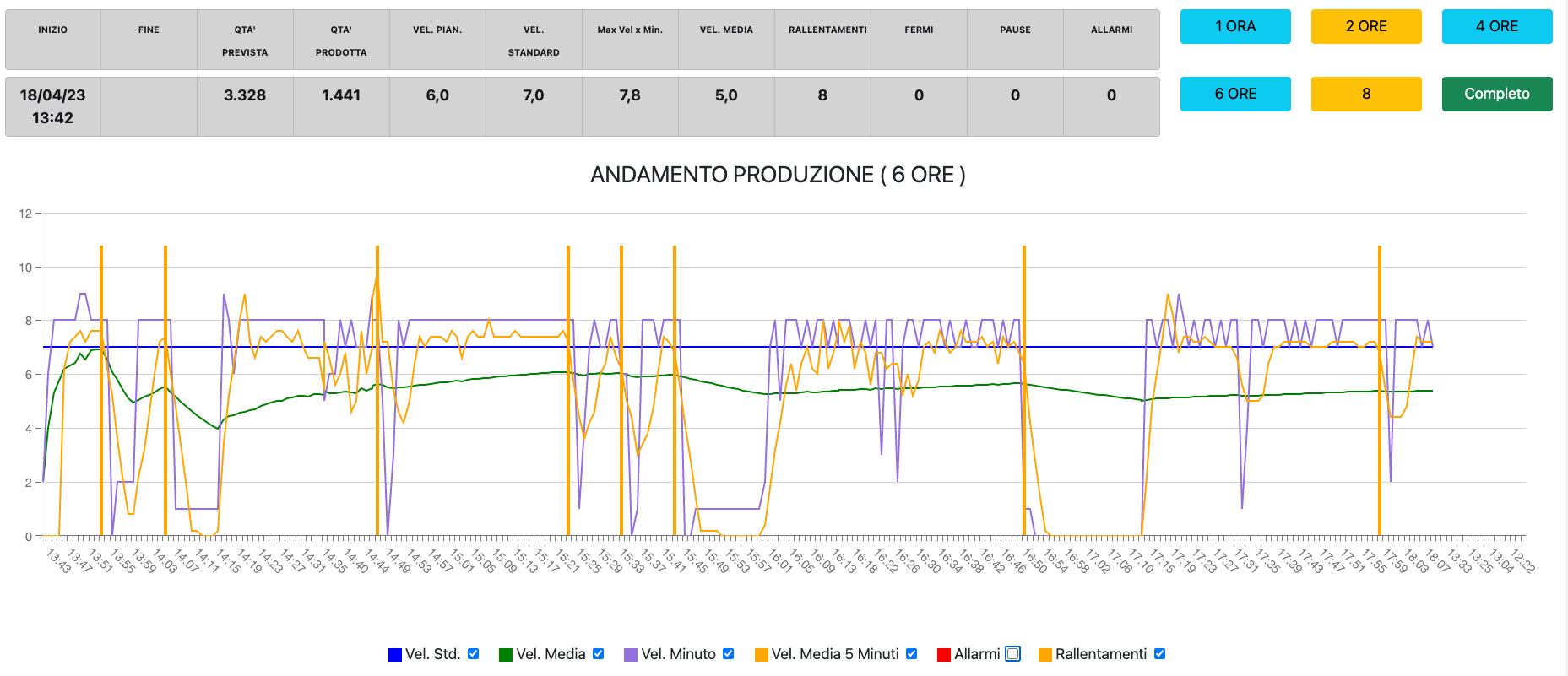Select the QTA' PREVISTA value 3.328
The width and height of the screenshot is (1568, 676).
click(245, 95)
